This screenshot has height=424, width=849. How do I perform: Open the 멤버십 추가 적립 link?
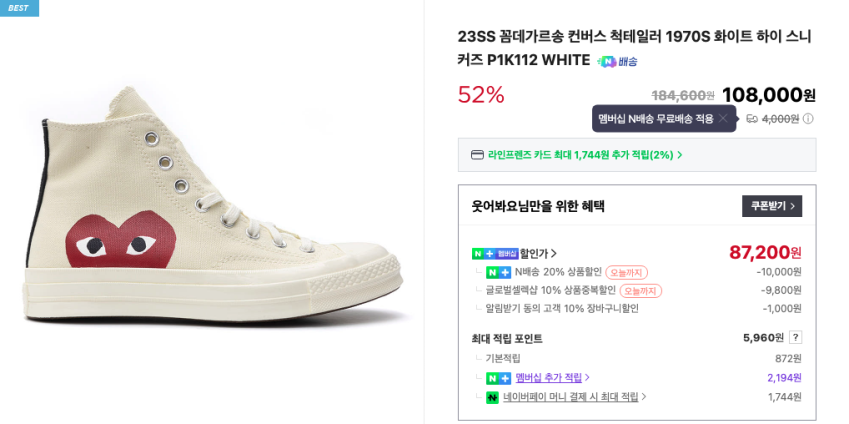[x=552, y=378]
